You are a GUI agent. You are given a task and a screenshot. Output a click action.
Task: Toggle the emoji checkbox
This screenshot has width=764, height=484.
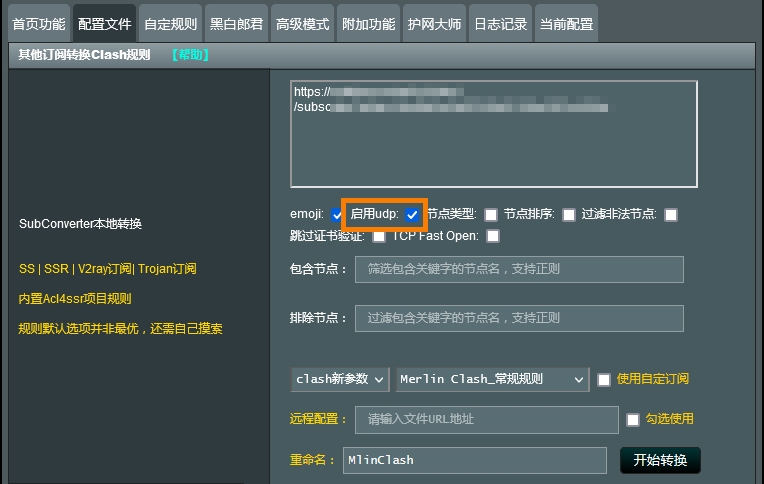point(337,215)
